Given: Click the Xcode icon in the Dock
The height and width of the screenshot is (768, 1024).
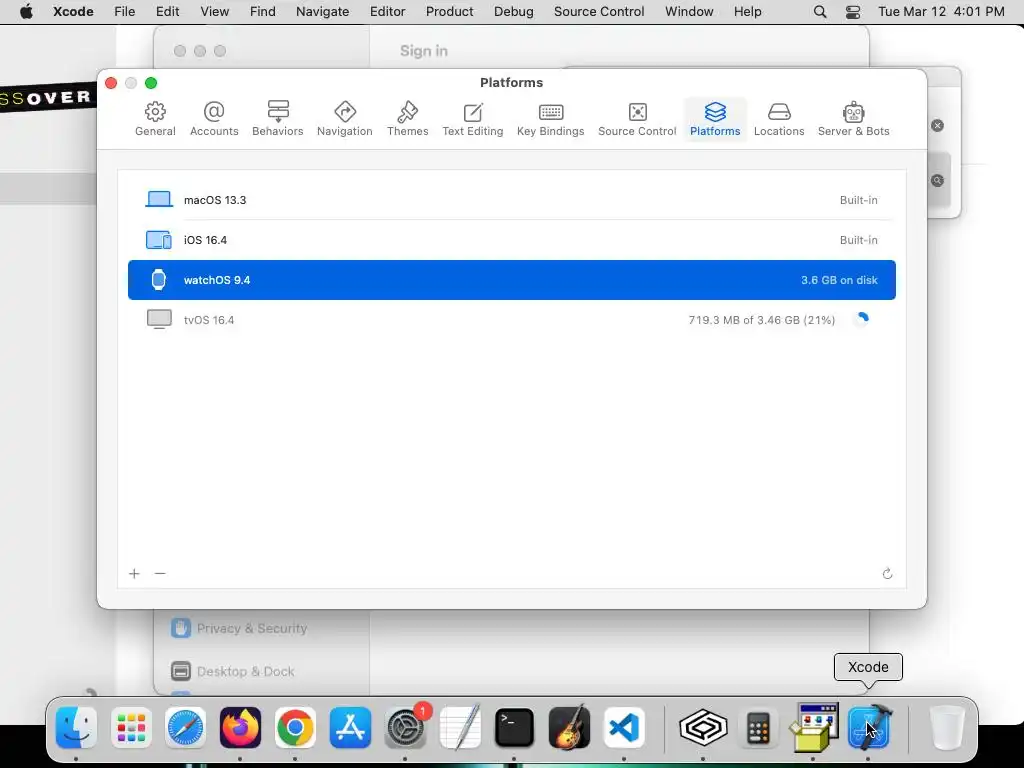Looking at the screenshot, I should pos(868,727).
